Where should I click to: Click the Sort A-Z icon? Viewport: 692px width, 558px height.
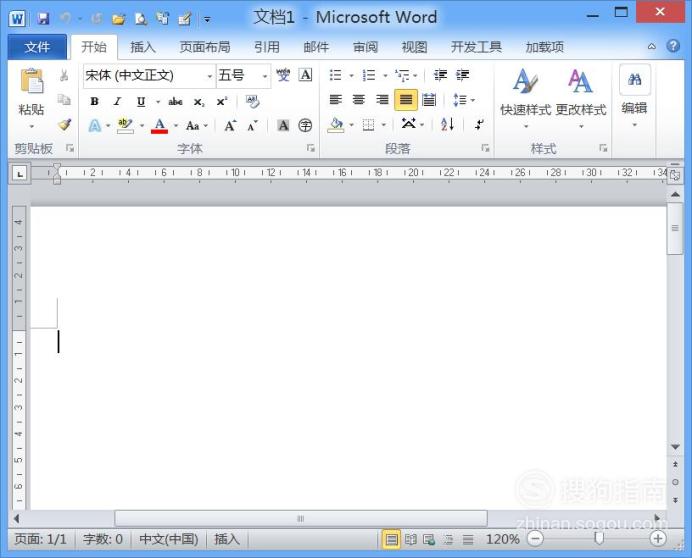click(x=447, y=124)
